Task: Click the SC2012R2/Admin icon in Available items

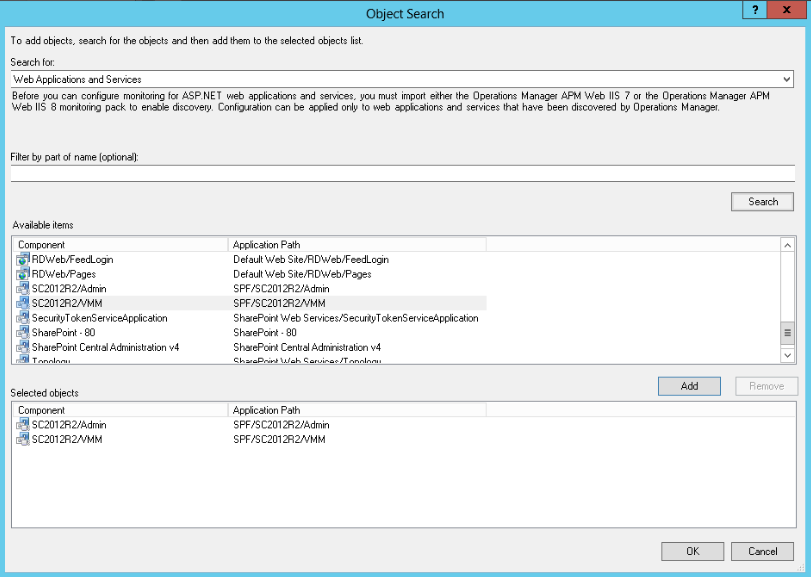Action: coord(23,288)
